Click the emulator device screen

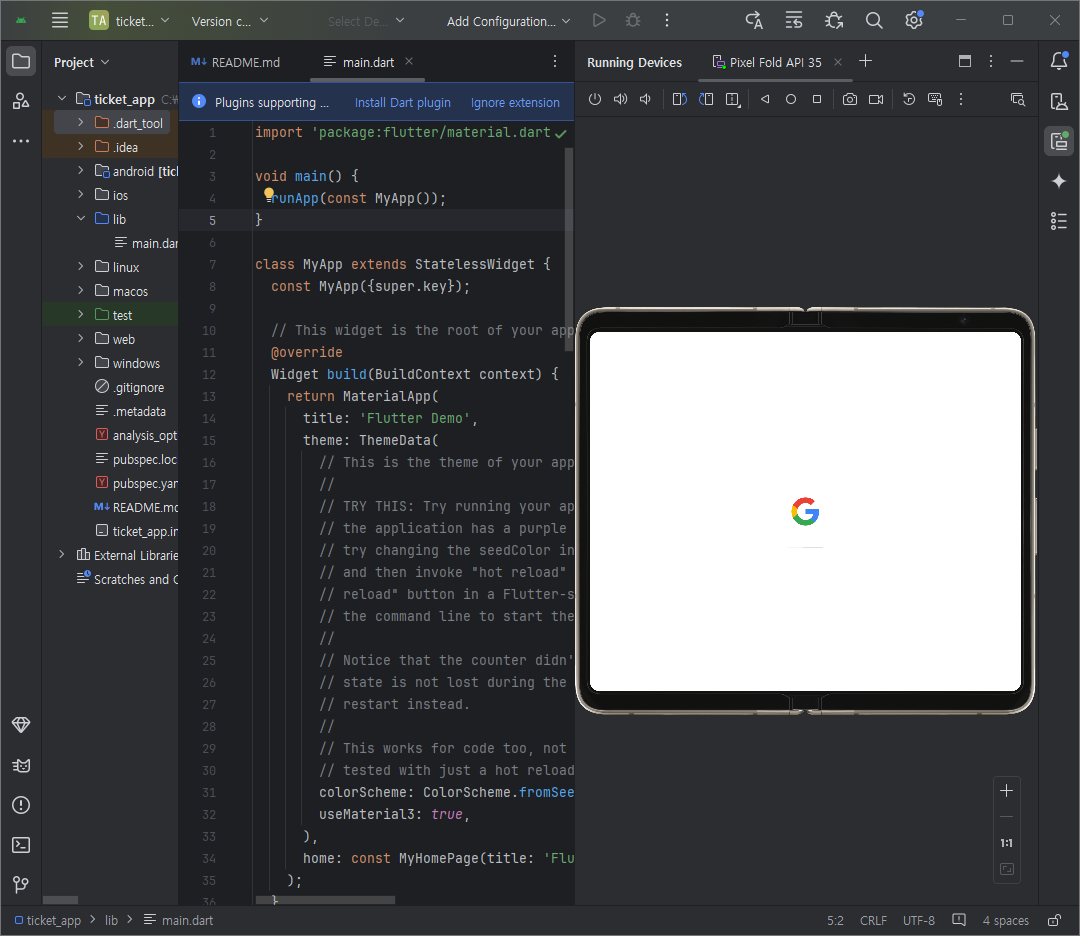click(805, 511)
